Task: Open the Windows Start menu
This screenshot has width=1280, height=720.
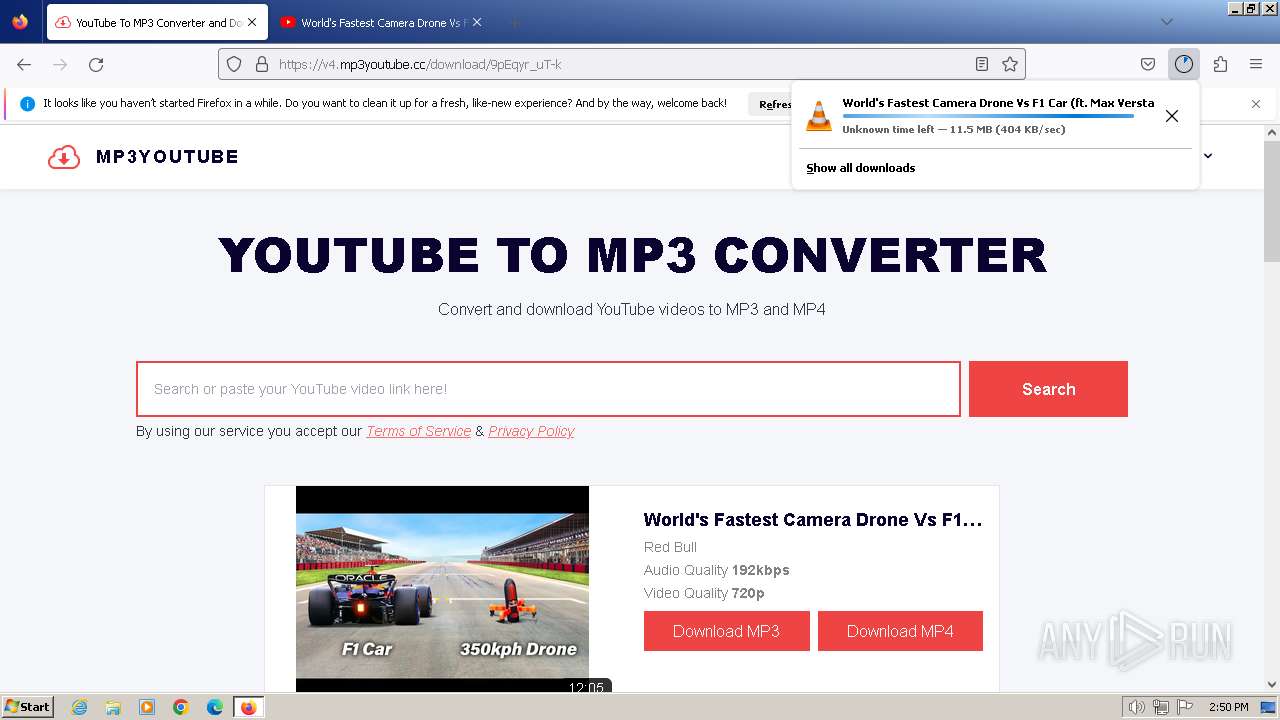Action: tap(27, 707)
